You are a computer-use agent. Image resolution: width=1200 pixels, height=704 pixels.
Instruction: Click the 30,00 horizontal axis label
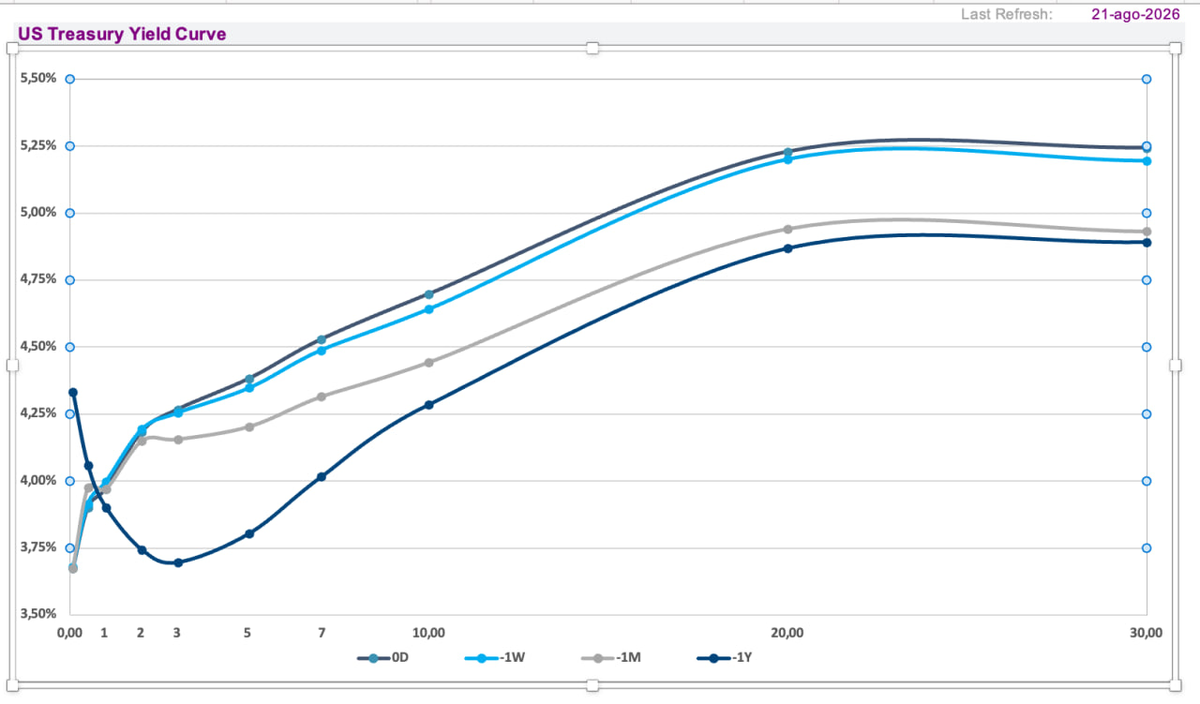pos(1146,633)
